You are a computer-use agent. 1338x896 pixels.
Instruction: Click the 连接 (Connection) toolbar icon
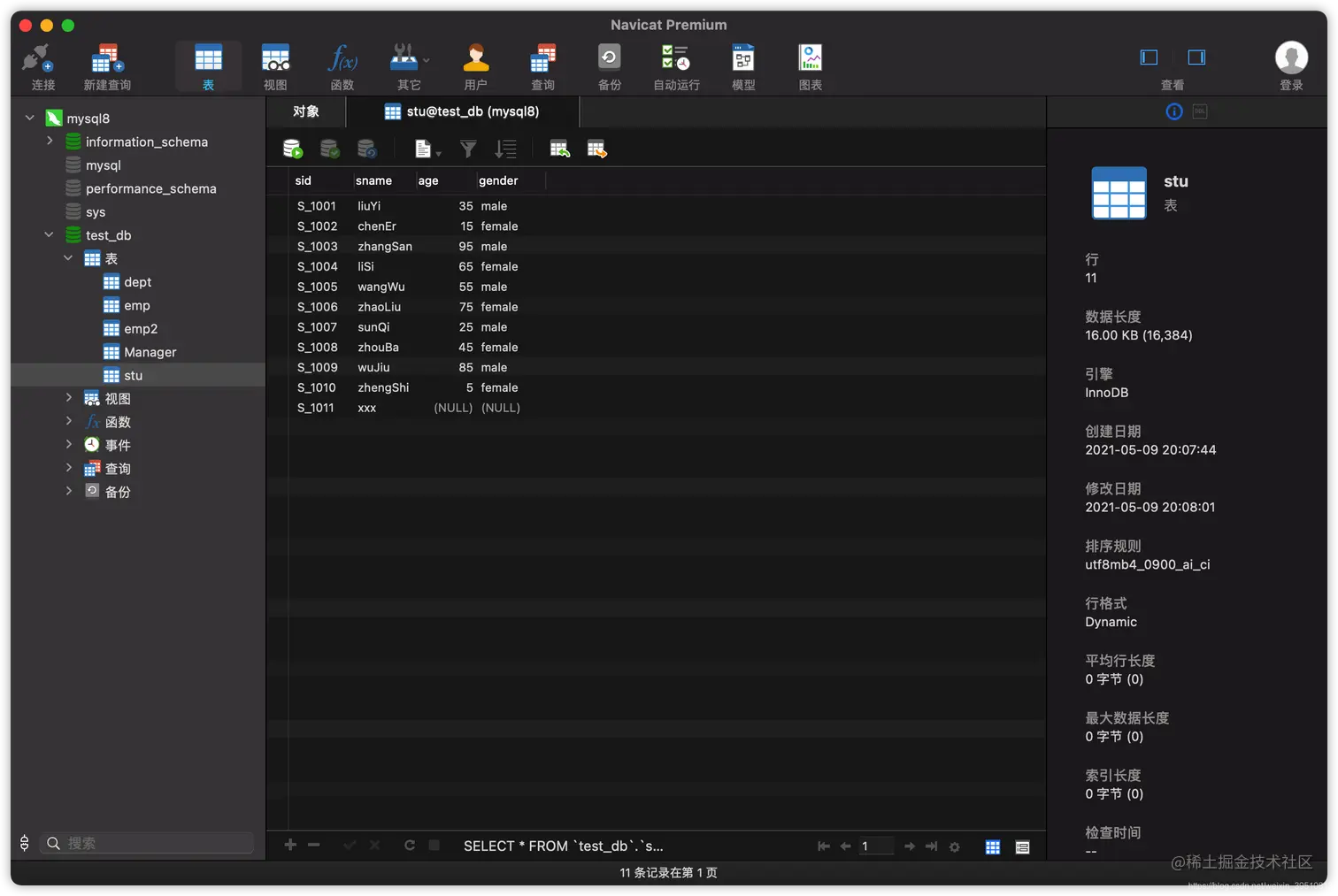point(38,58)
